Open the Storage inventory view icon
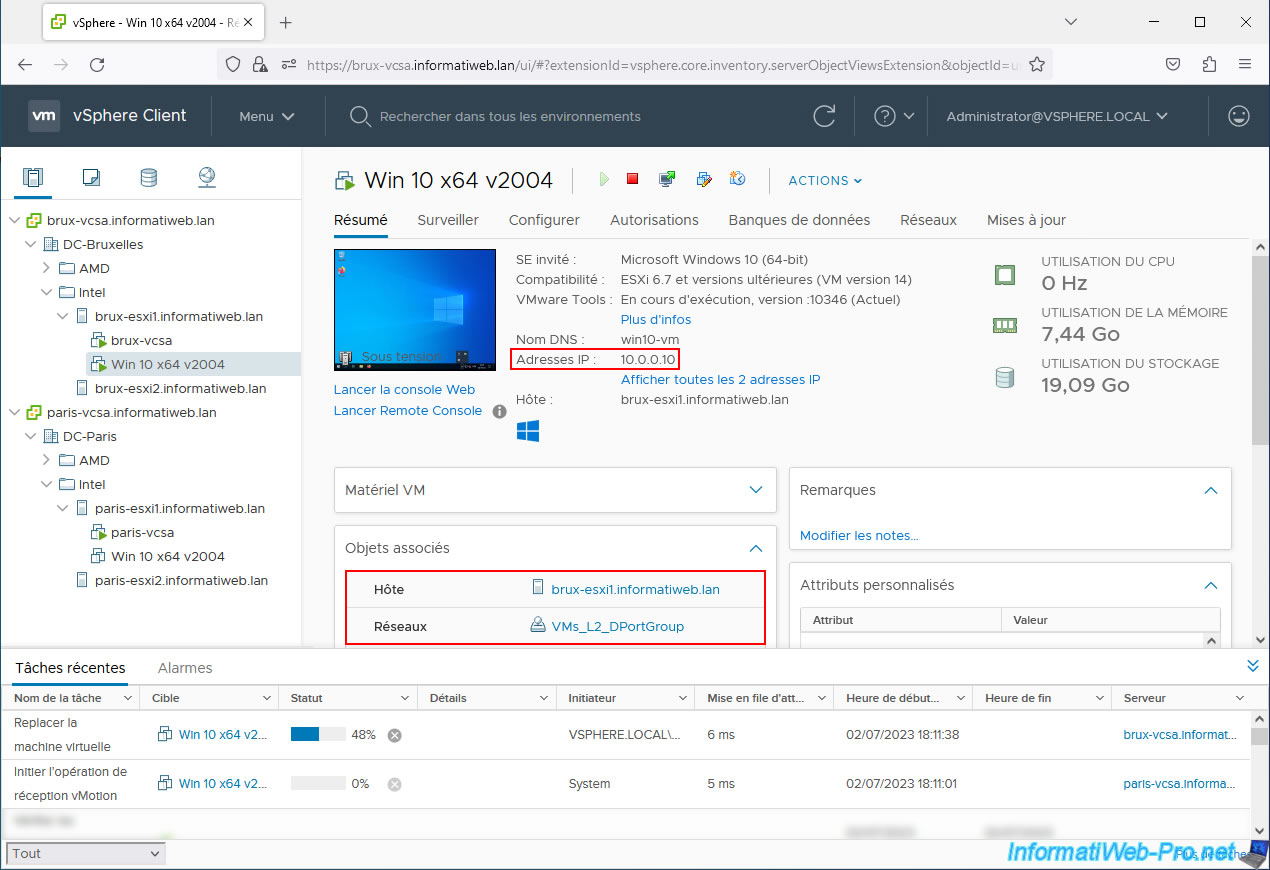 [148, 178]
